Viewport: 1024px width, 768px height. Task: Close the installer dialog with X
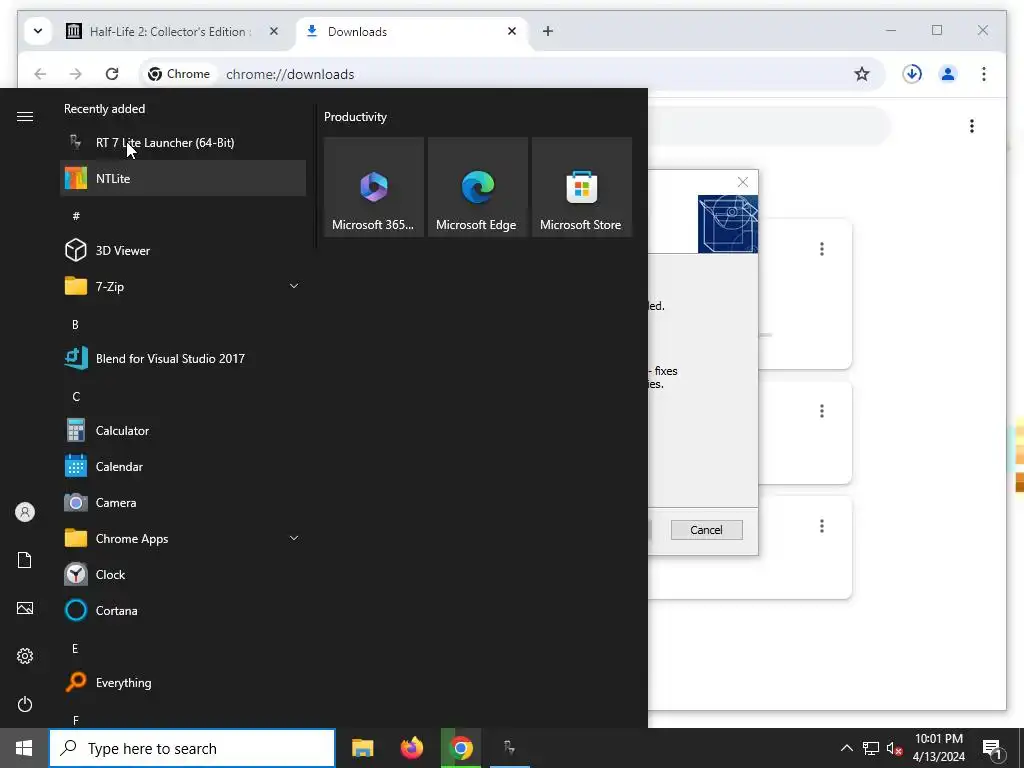click(743, 182)
